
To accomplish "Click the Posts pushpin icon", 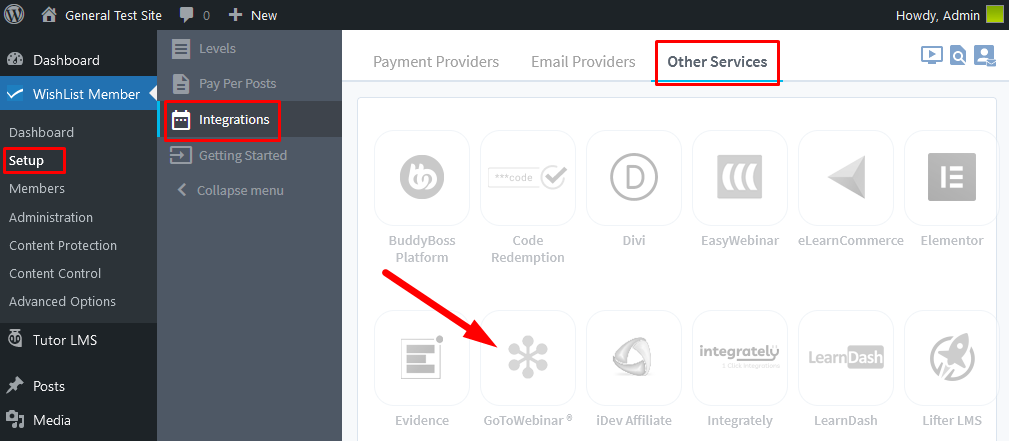I will (x=15, y=386).
